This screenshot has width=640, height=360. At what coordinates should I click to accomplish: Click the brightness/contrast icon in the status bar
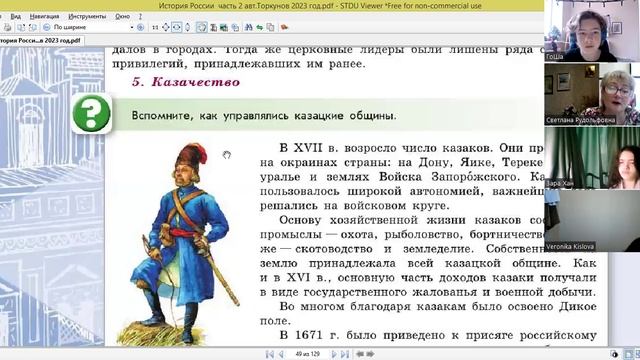[614, 354]
